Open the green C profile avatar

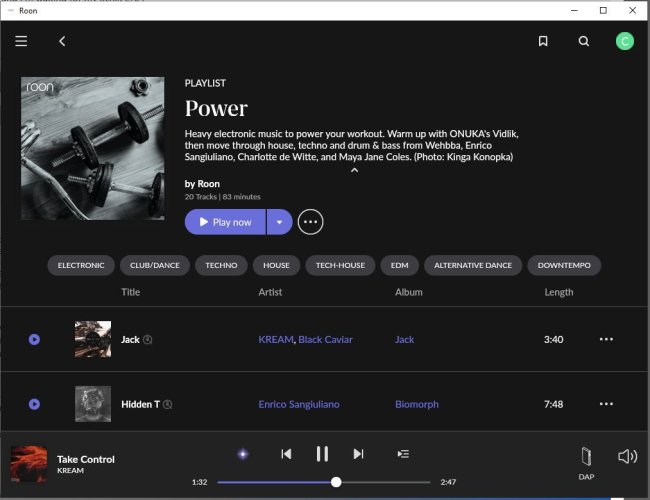click(625, 41)
